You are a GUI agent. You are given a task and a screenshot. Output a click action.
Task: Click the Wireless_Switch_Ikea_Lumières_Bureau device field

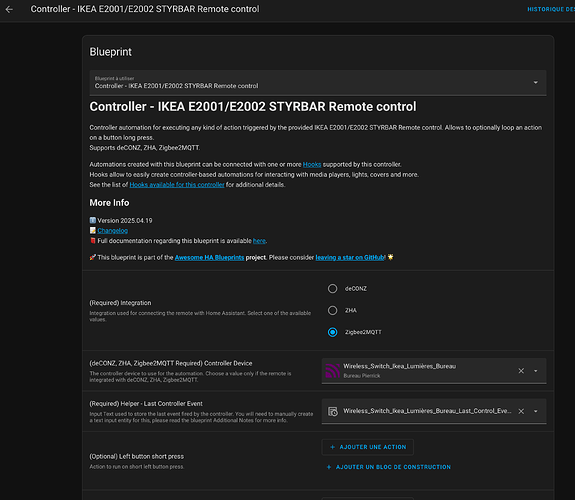pos(434,371)
